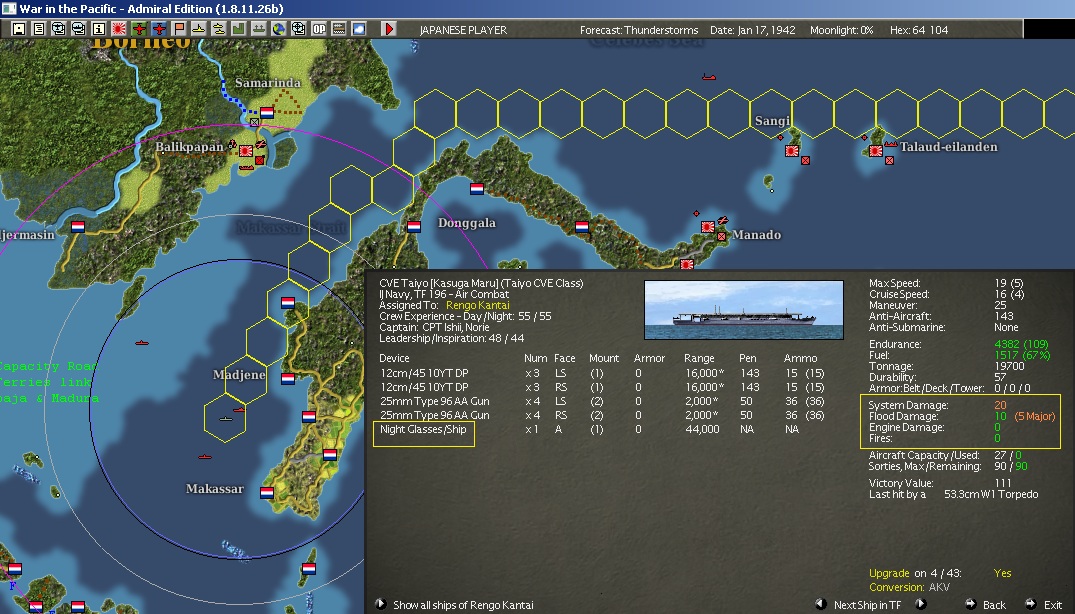Click the Forecast: Thunderstorms status text
This screenshot has height=614, width=1075.
[639, 29]
